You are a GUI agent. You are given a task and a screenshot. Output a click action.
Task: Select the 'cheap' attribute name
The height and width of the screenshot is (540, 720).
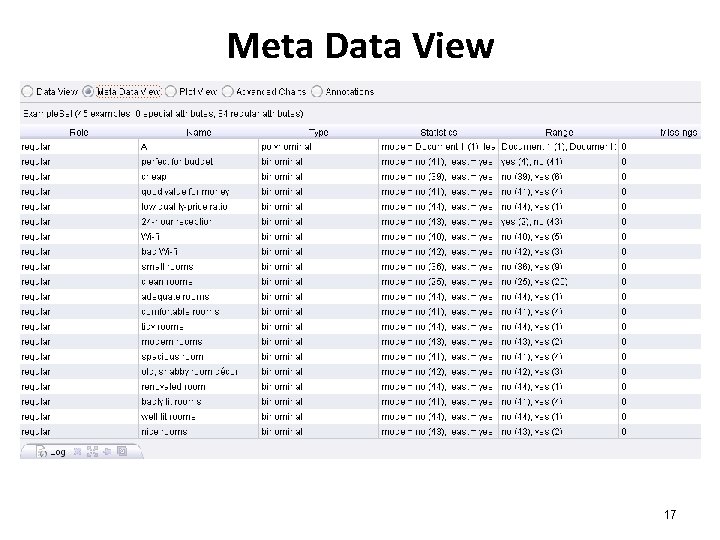tap(154, 177)
